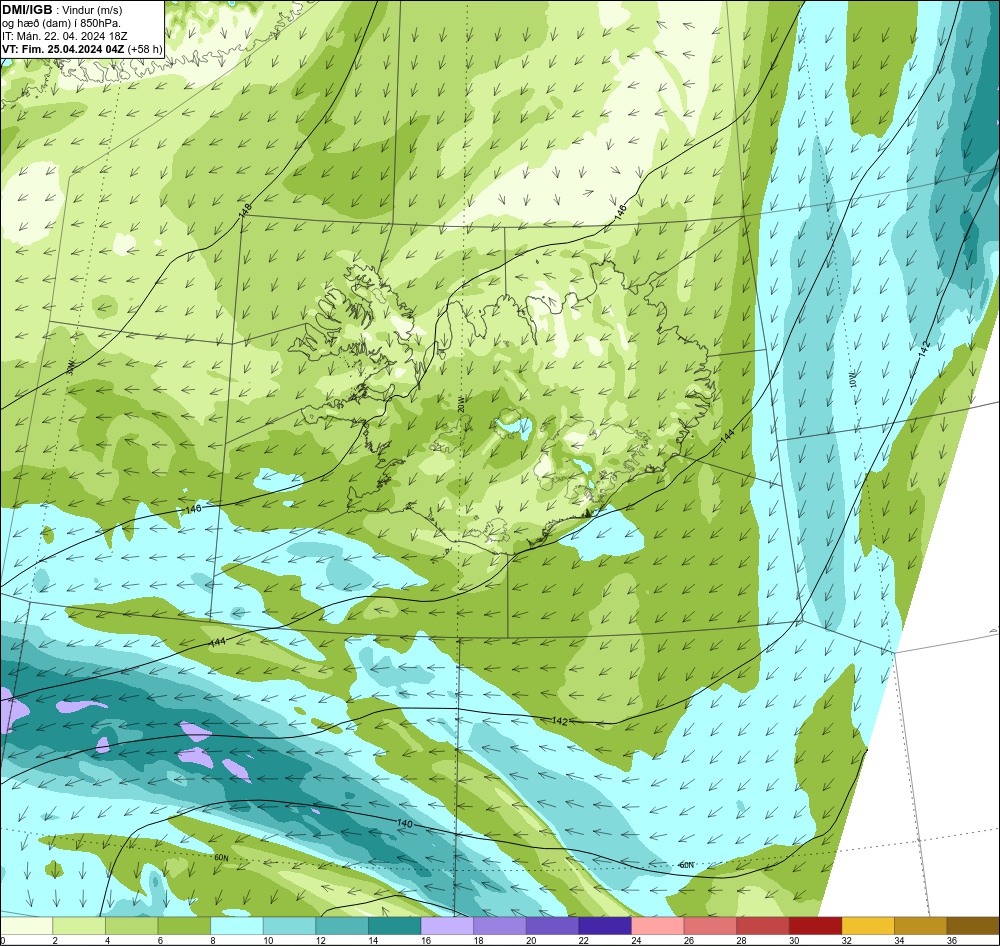The image size is (1000, 946).
Task: Click the dark teal 14–16 m/s legend swatch
Action: pyautogui.click(x=395, y=926)
